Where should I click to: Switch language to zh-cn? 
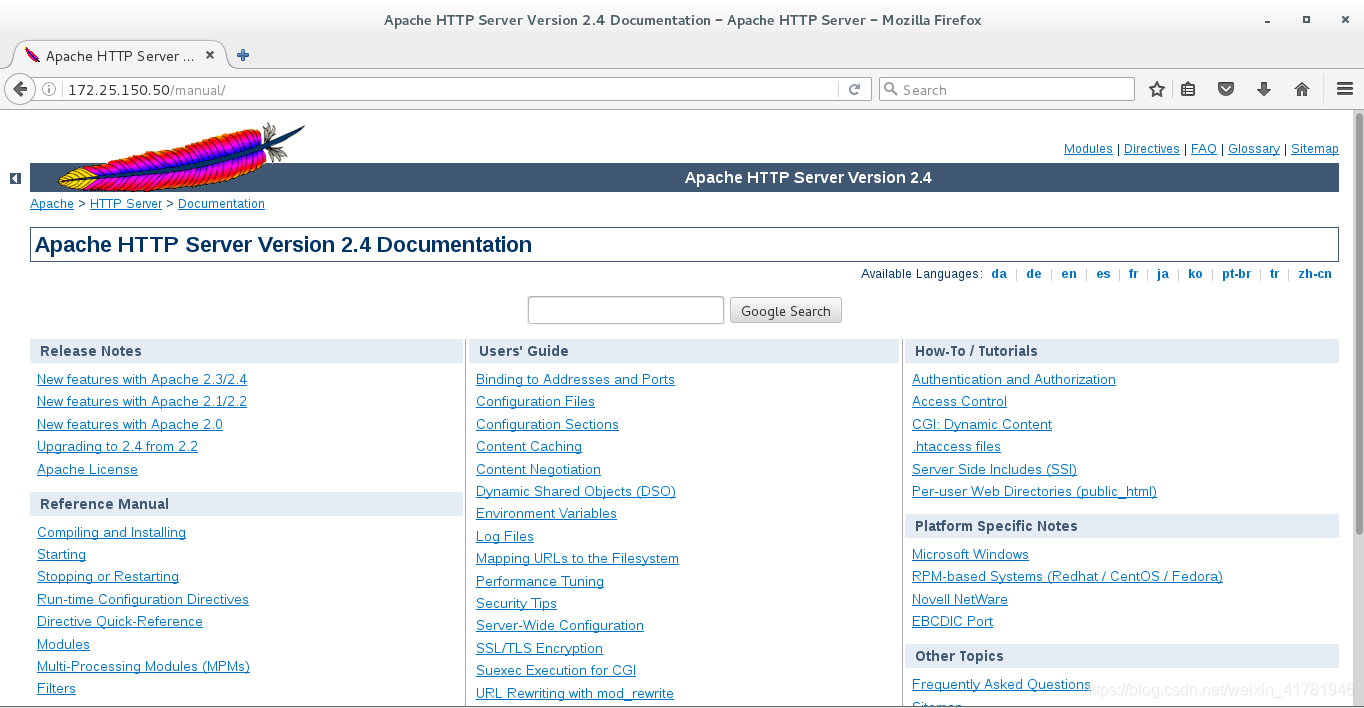click(1315, 274)
